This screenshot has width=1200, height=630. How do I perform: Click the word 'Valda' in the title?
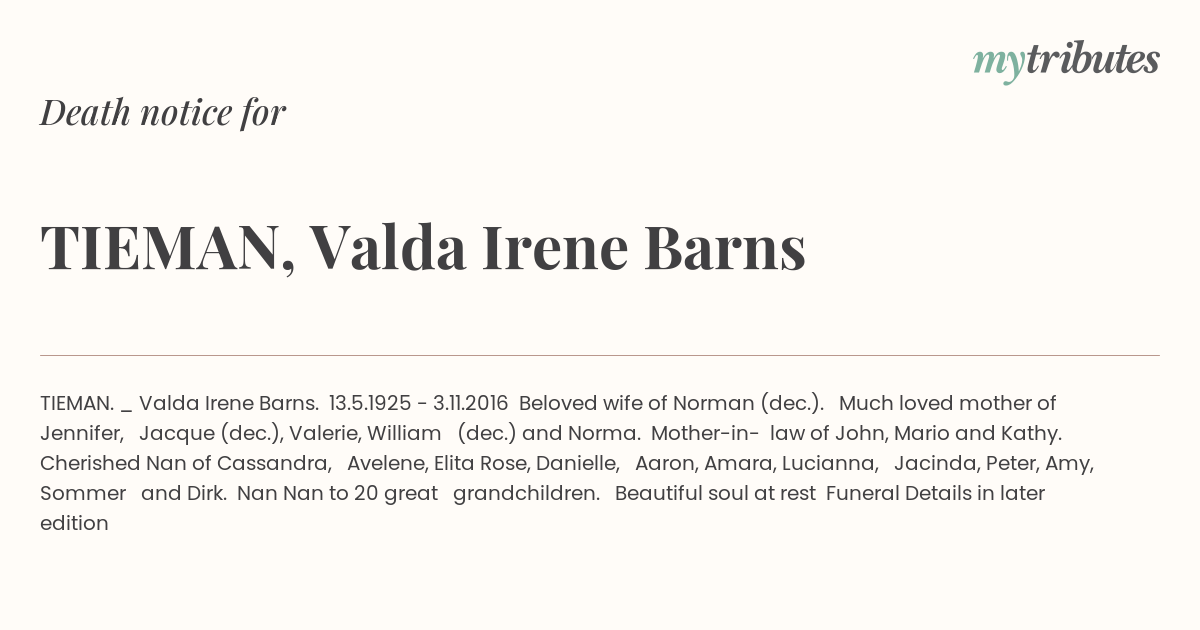point(388,247)
